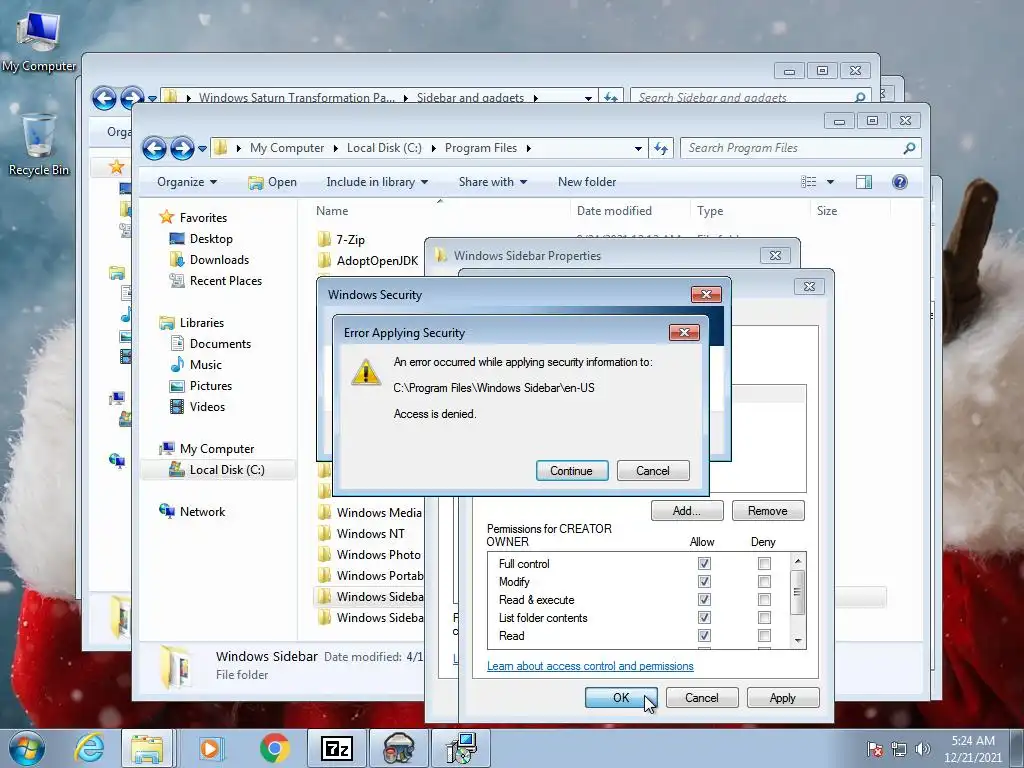Toggle Deny List folder contents checkbox
1024x768 pixels.
click(764, 618)
